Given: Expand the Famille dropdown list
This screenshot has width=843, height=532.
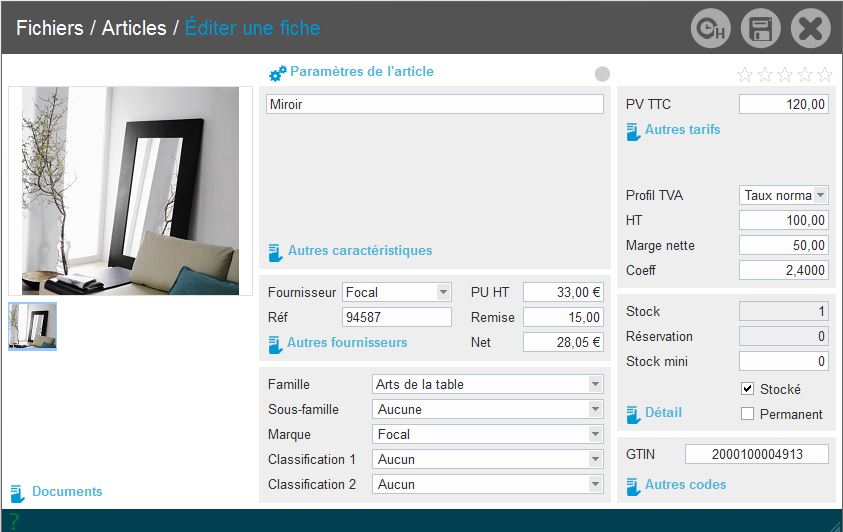Looking at the screenshot, I should click(x=595, y=384).
